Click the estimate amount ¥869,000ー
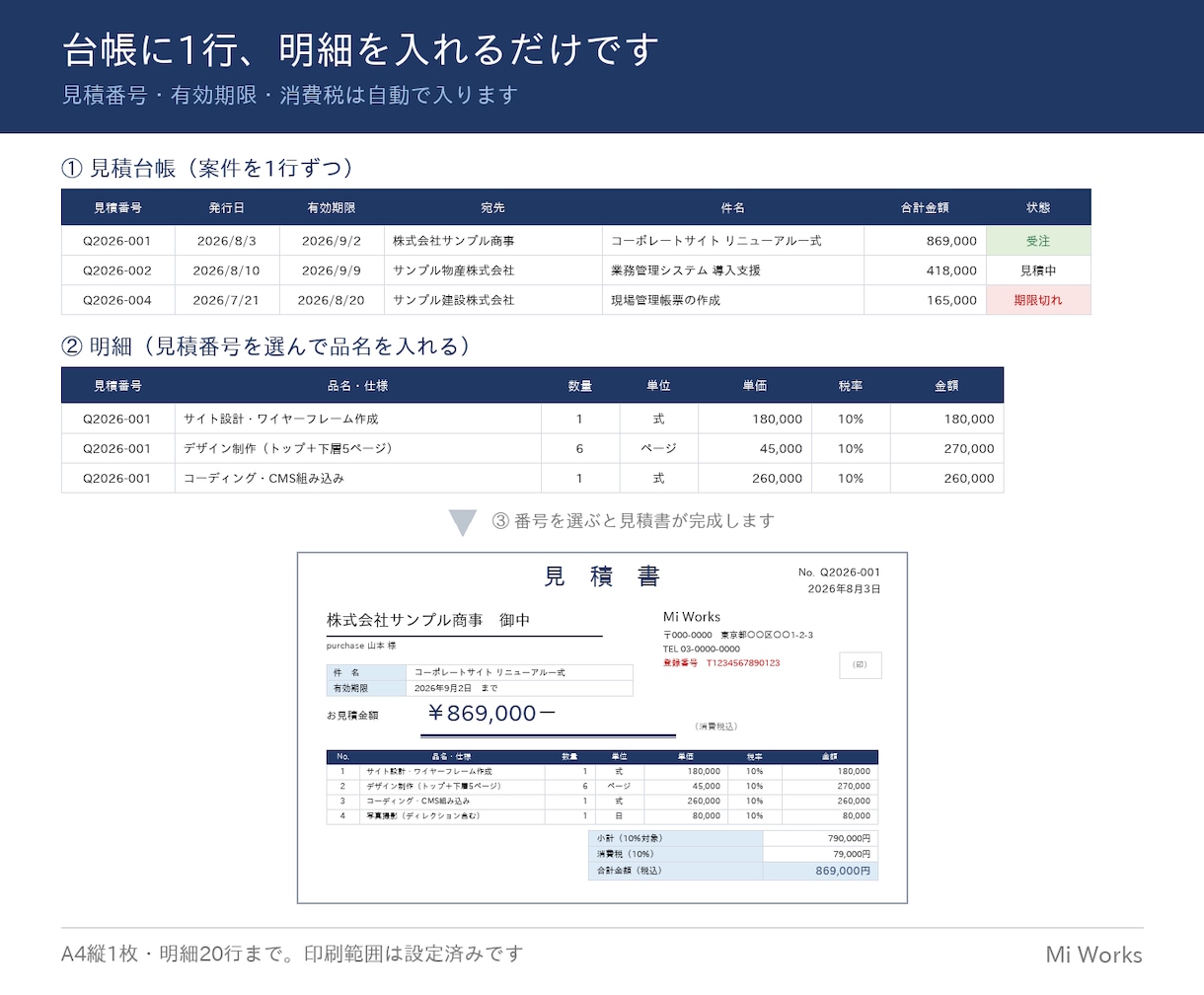The width and height of the screenshot is (1204, 995). click(x=491, y=714)
